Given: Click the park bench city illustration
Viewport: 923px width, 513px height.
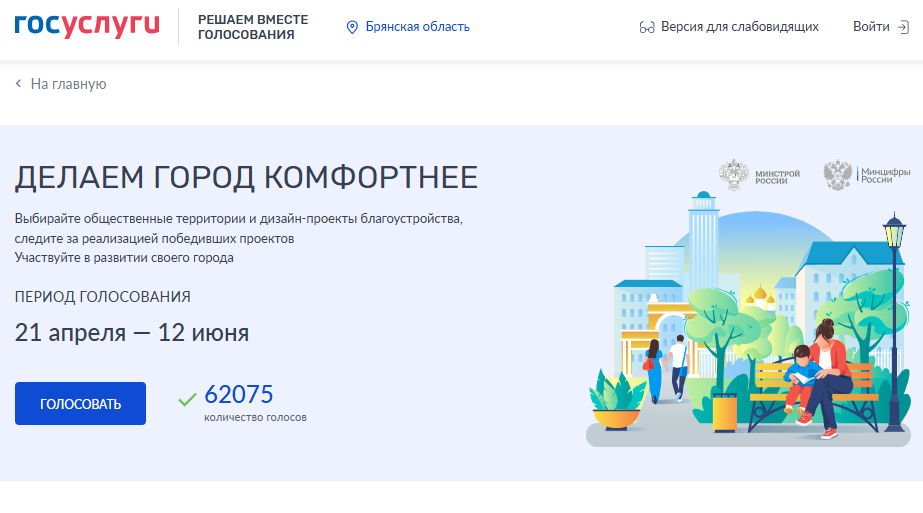Looking at the screenshot, I should coord(748,319).
